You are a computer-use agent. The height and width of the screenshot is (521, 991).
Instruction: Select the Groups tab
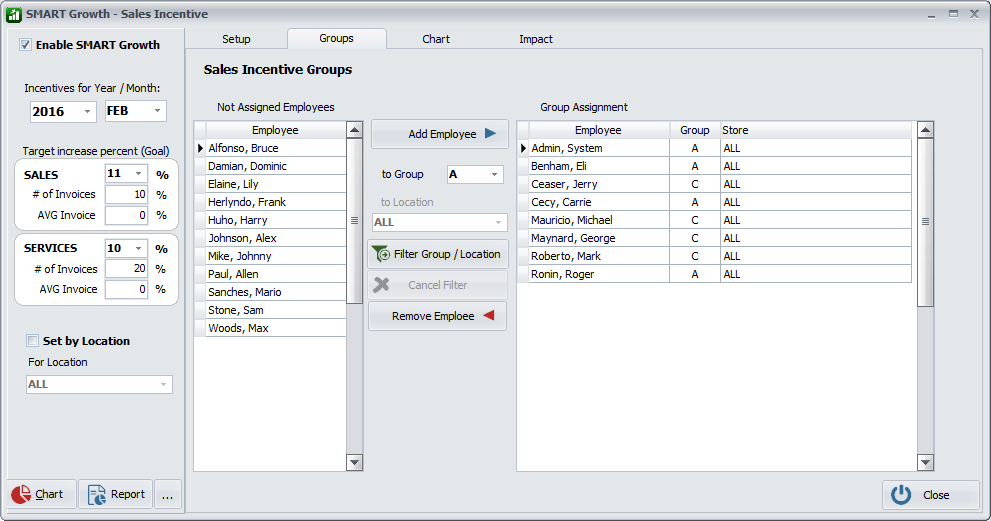[x=336, y=39]
